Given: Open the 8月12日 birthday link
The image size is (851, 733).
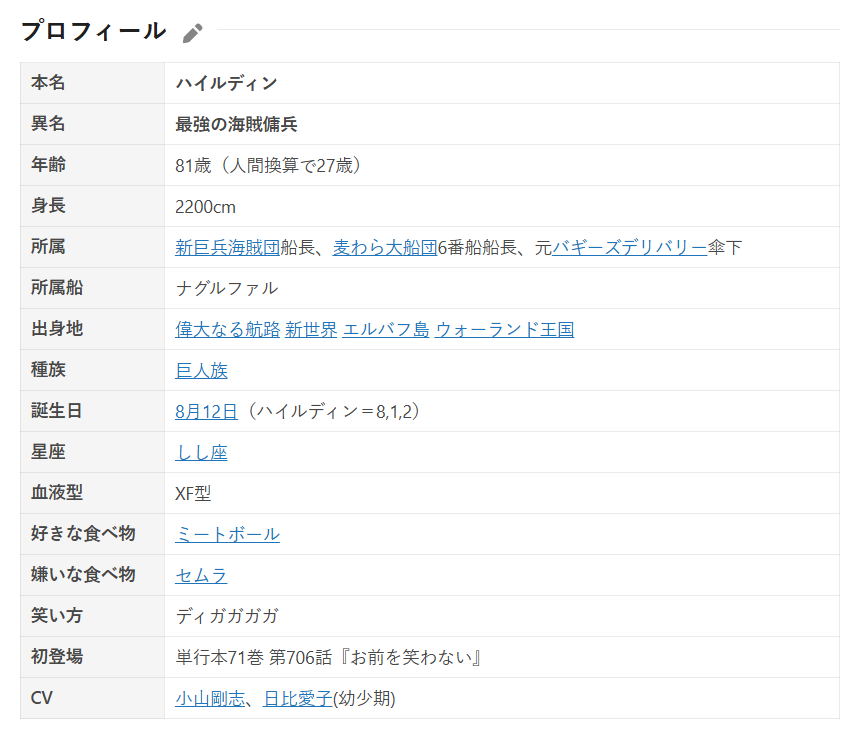Looking at the screenshot, I should pos(206,412).
